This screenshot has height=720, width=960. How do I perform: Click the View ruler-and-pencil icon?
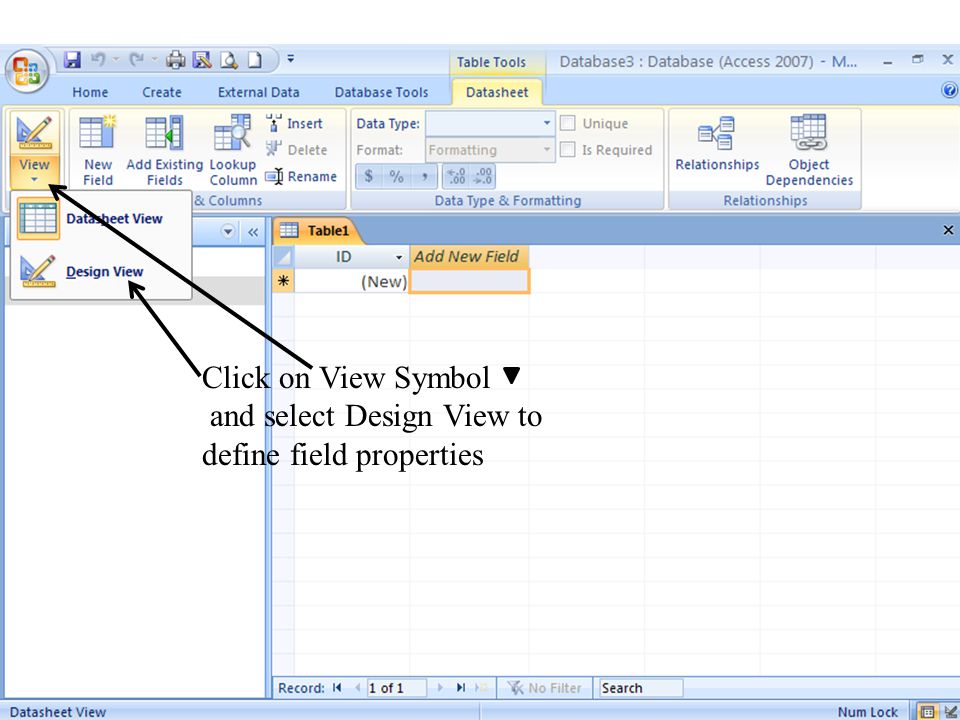34,133
